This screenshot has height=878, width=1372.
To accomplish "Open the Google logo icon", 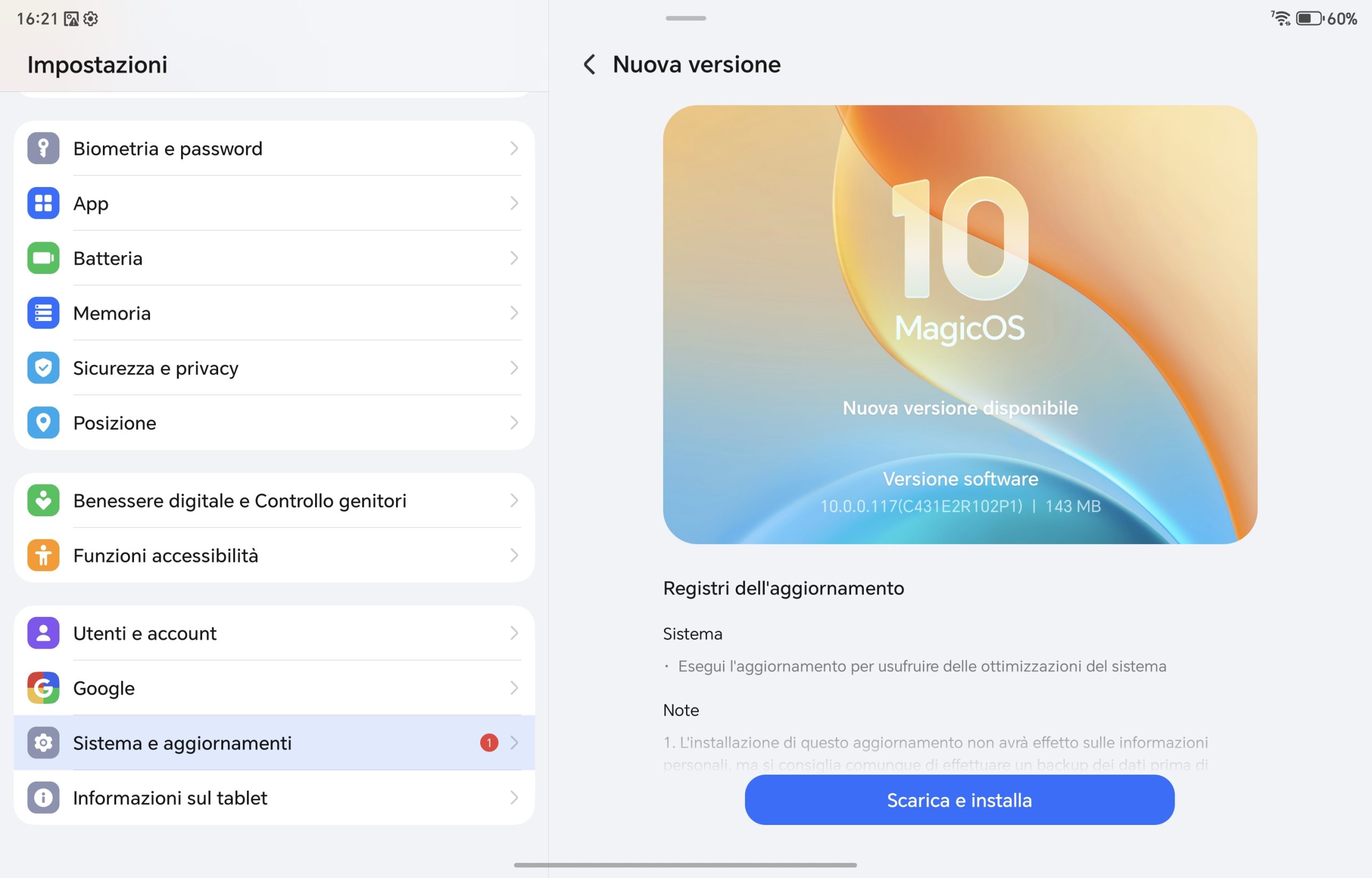I will pos(43,688).
